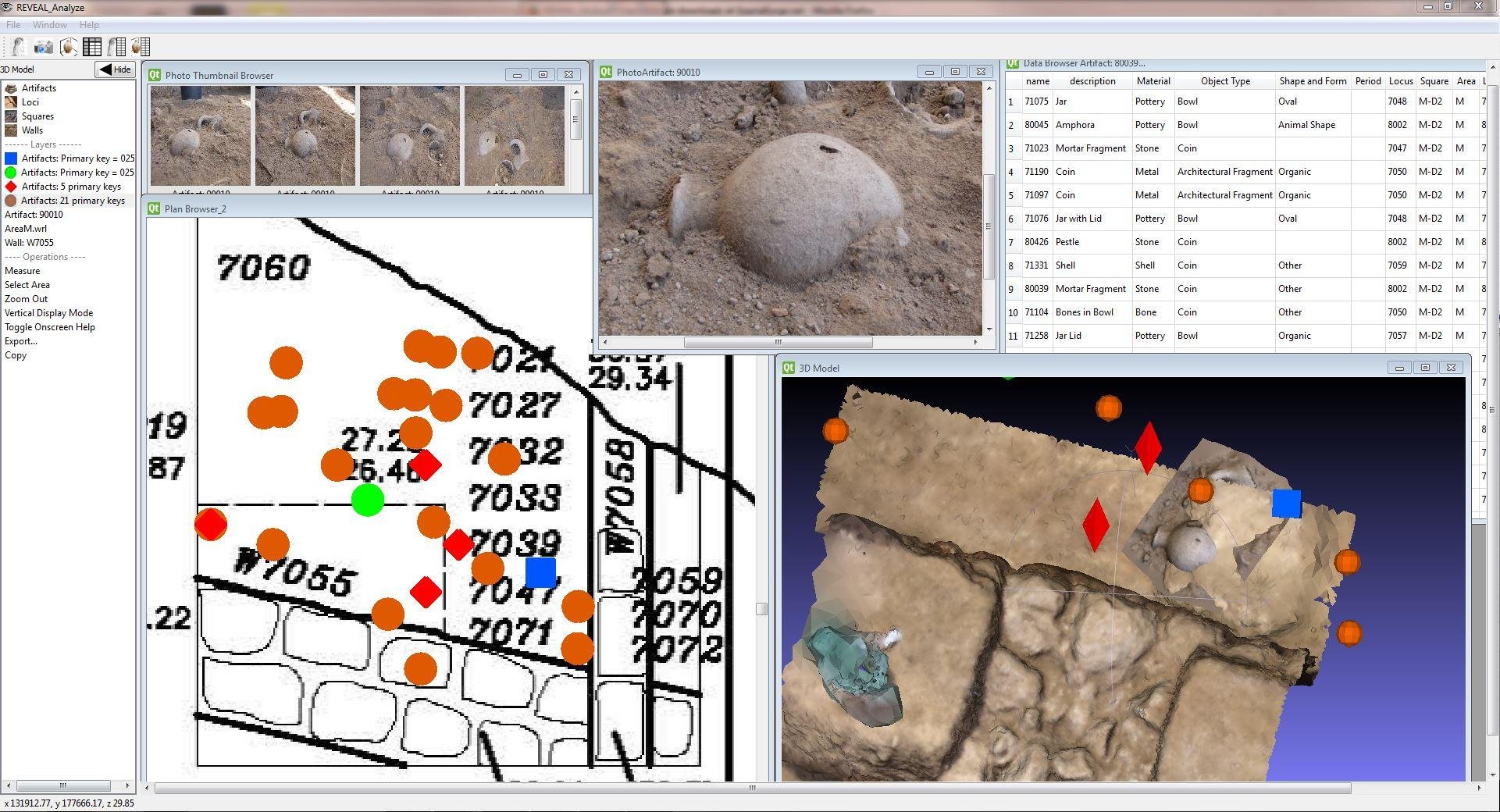The height and width of the screenshot is (812, 1500).
Task: Click the wall-with-table toolbar icon
Action: (x=116, y=46)
